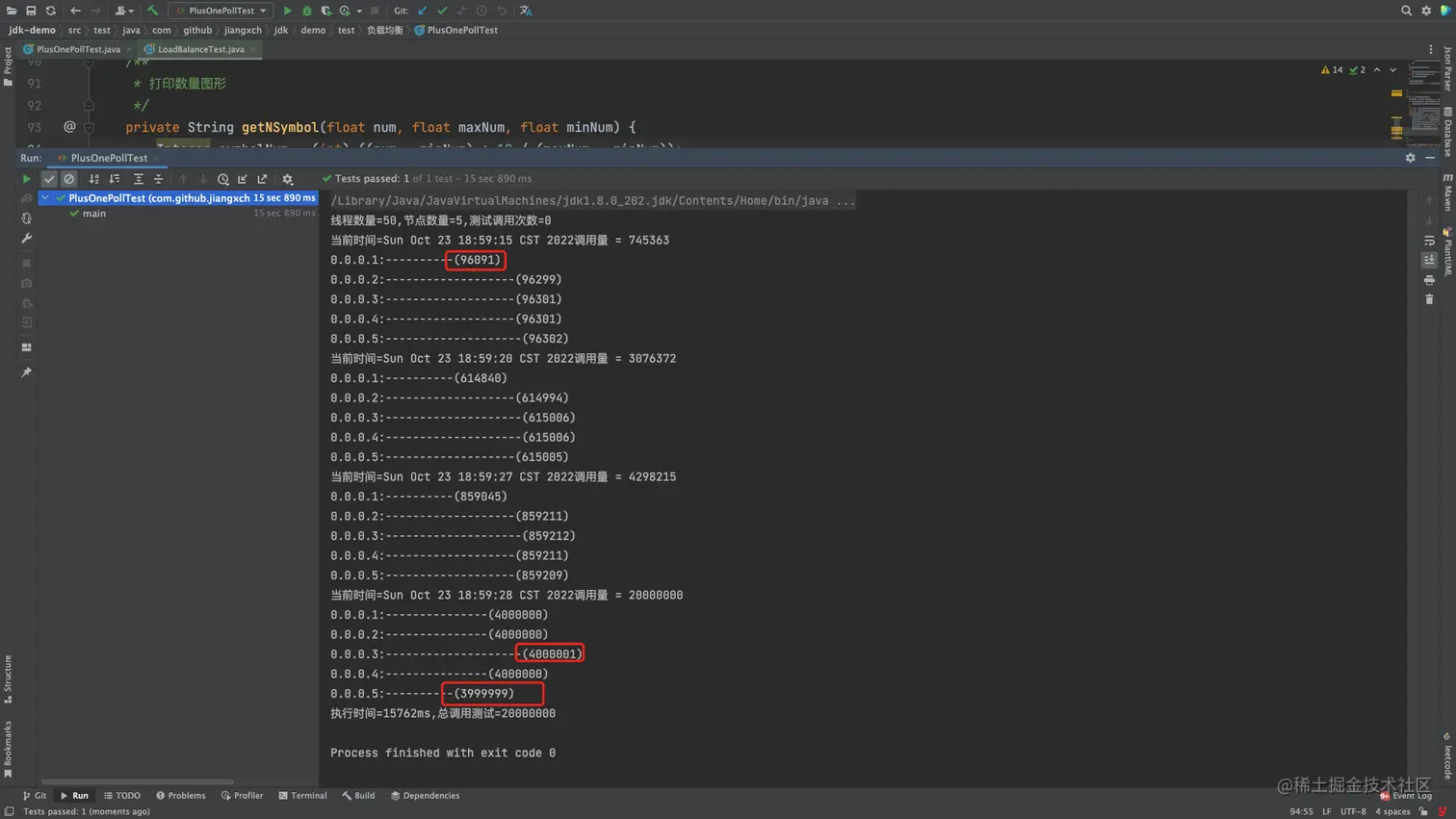This screenshot has width=1456, height=819.
Task: Synchronize files using the reload icon
Action: pos(50,11)
